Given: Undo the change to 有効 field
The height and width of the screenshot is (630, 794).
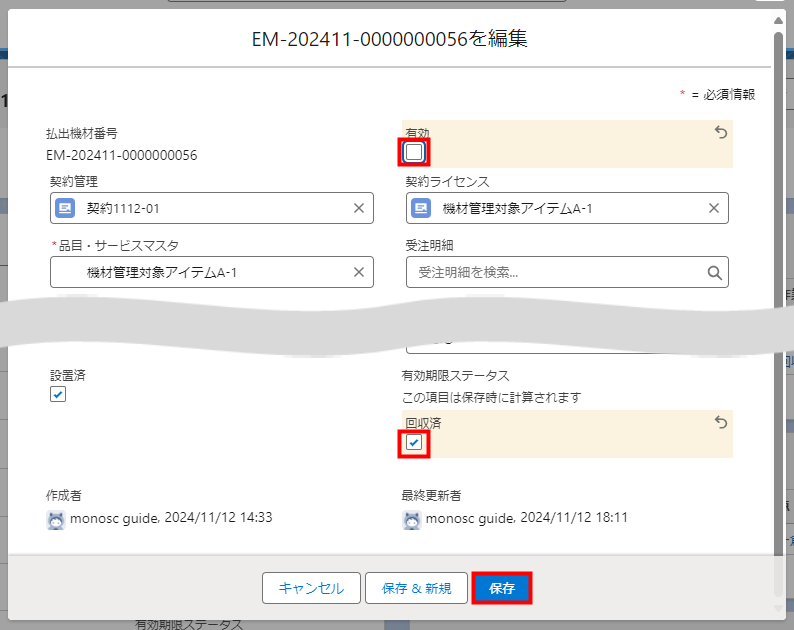Looking at the screenshot, I should click(720, 132).
